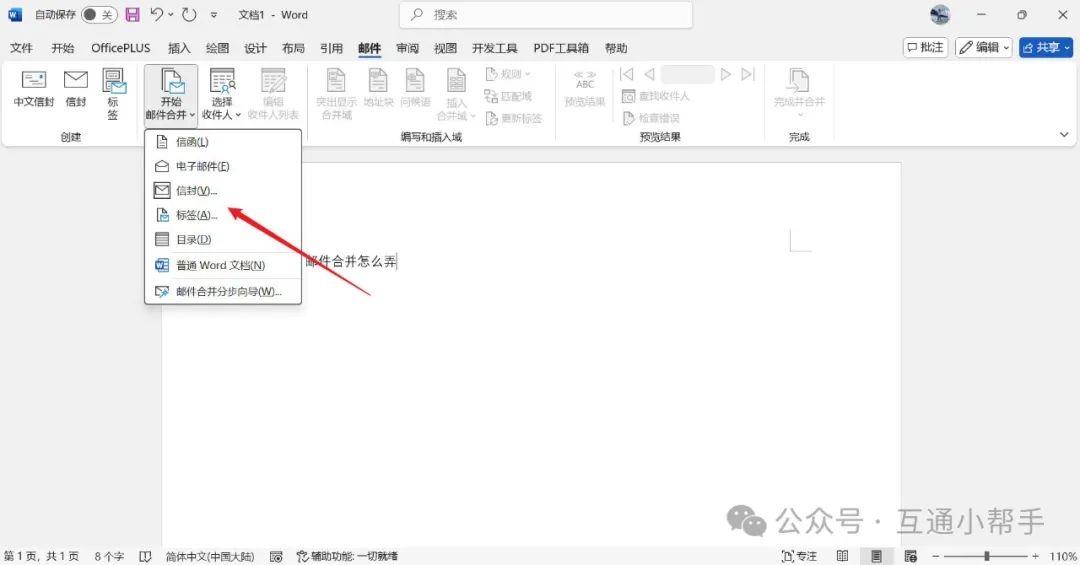Viewport: 1080px width, 565px height.
Task: Switch to the PDF工具箱 tab
Action: (x=561, y=48)
